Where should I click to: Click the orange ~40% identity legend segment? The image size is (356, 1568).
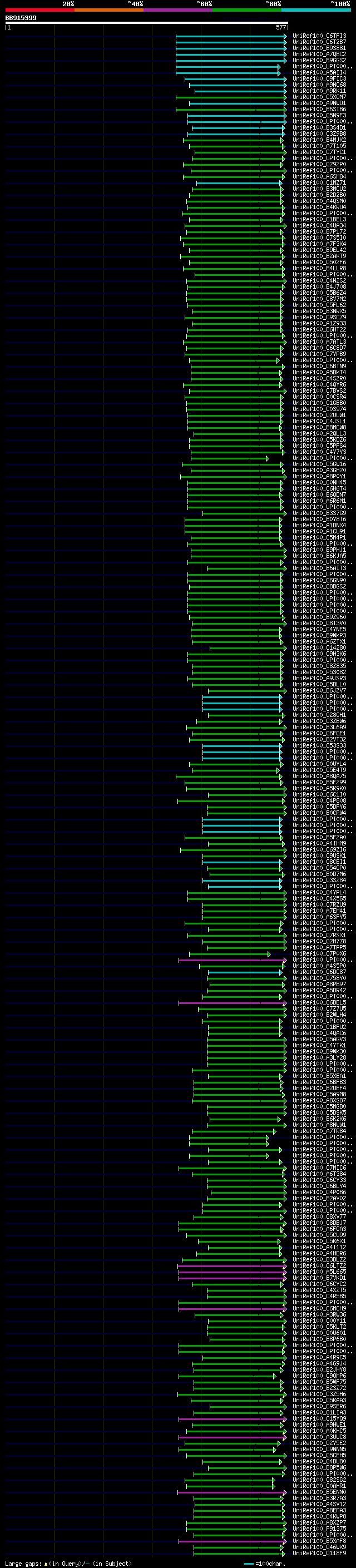click(109, 10)
